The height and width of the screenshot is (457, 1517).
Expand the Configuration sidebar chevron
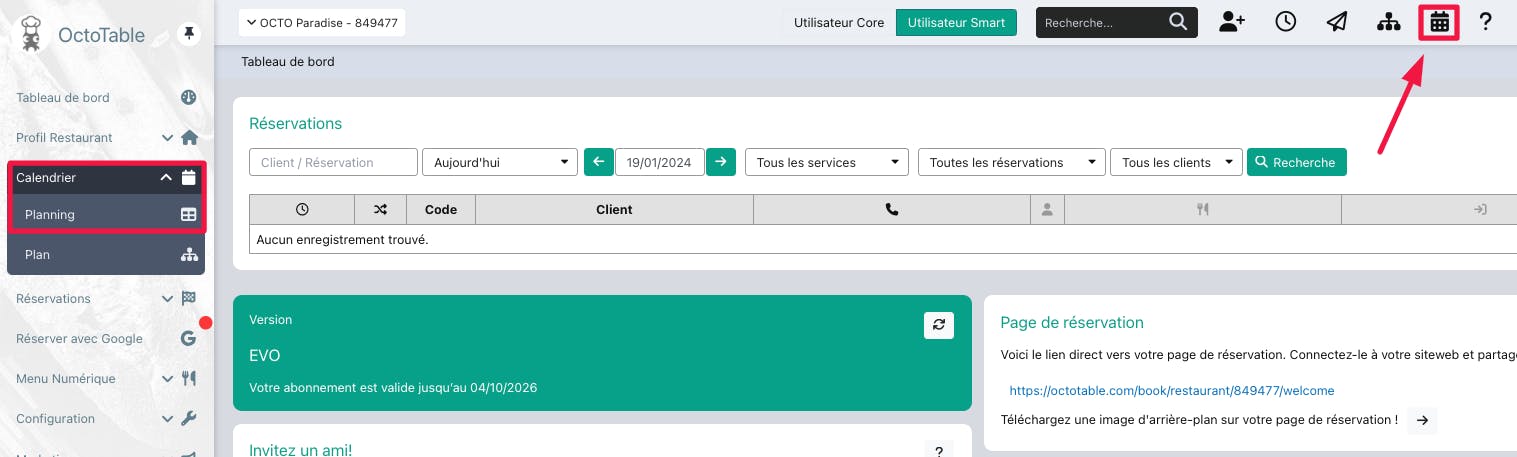tap(167, 419)
